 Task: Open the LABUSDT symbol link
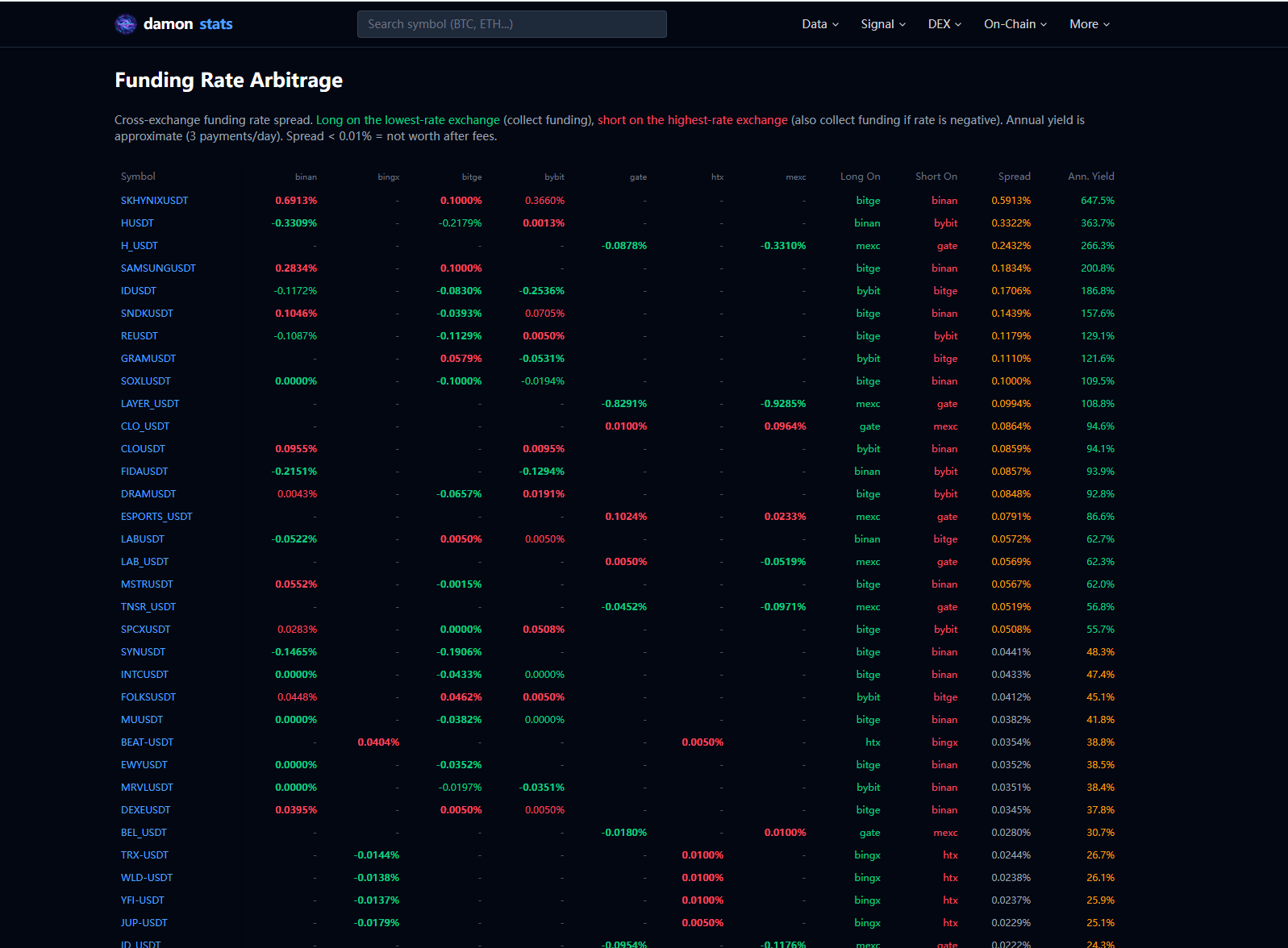coord(143,539)
